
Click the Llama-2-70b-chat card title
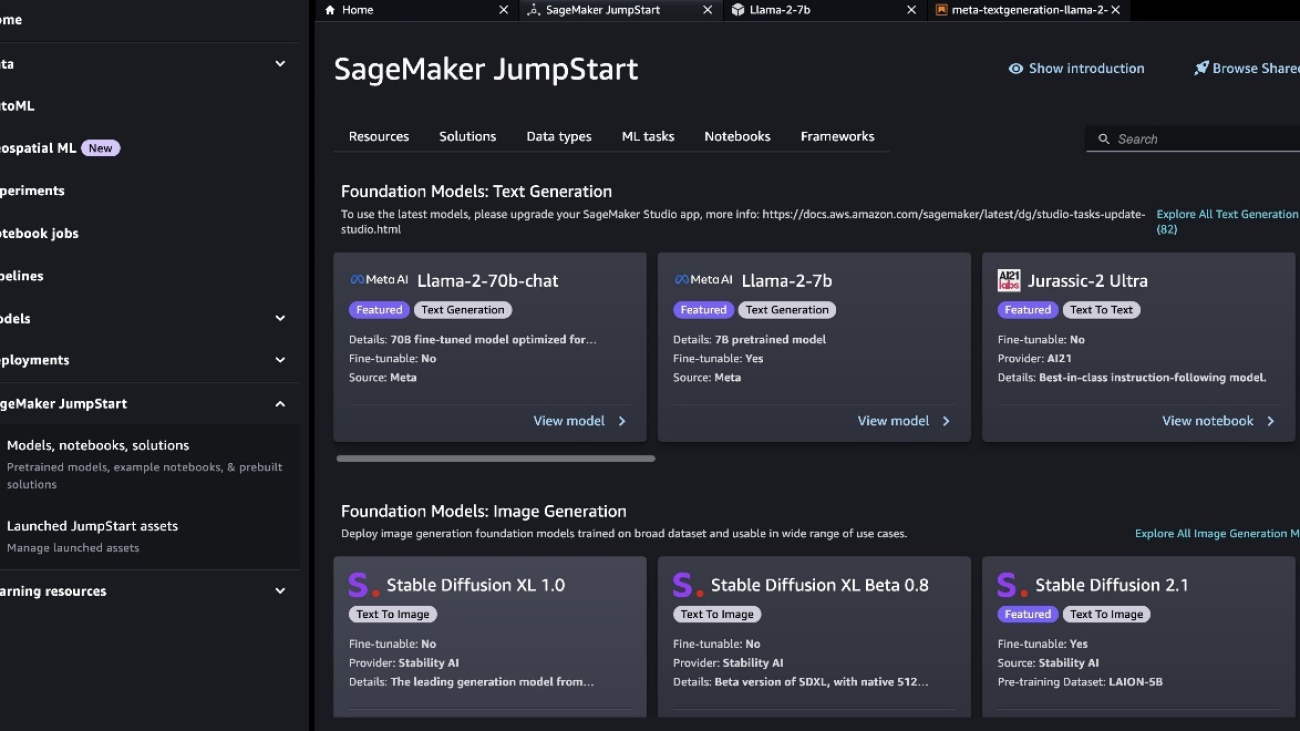(488, 281)
